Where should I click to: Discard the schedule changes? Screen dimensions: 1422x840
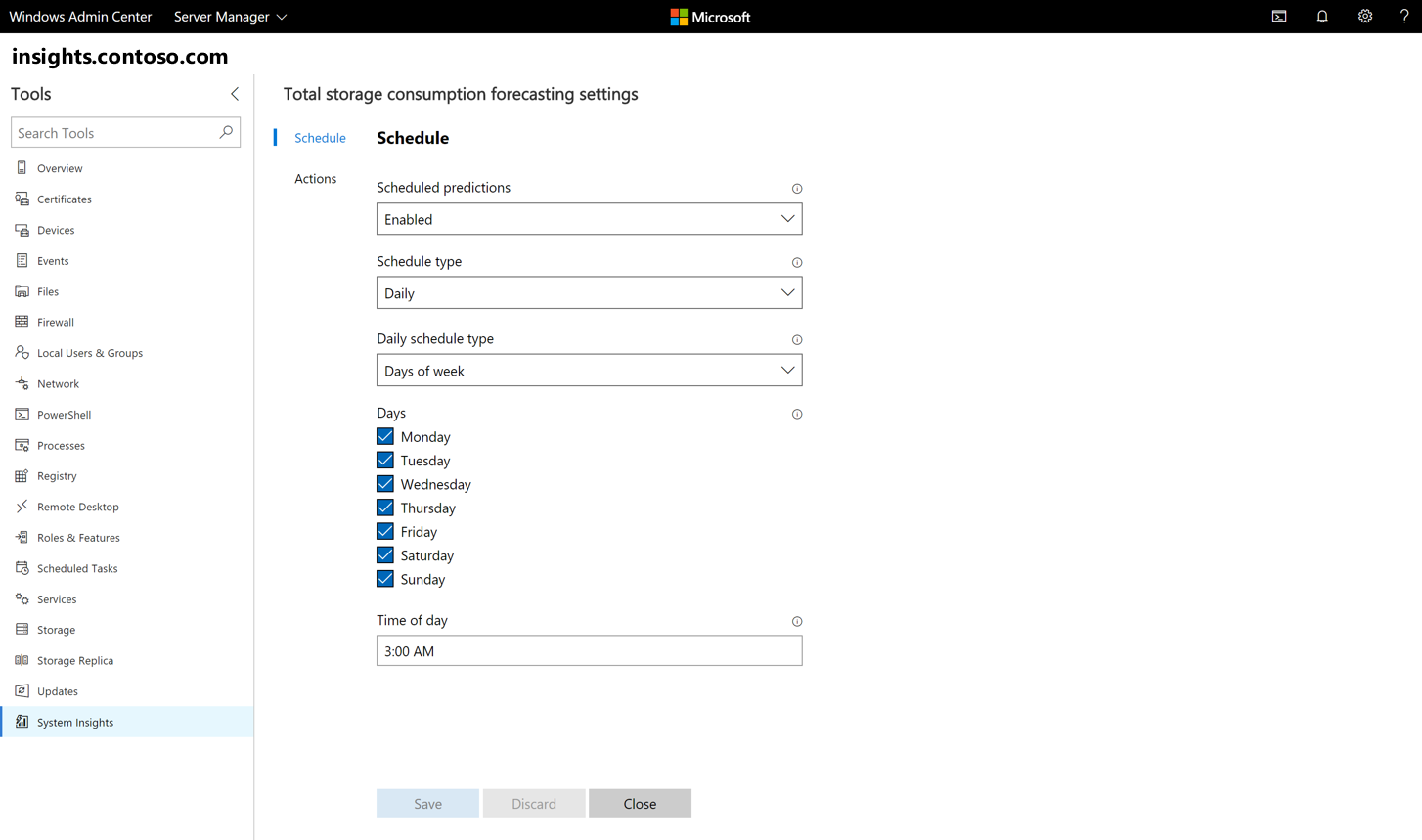click(x=534, y=802)
